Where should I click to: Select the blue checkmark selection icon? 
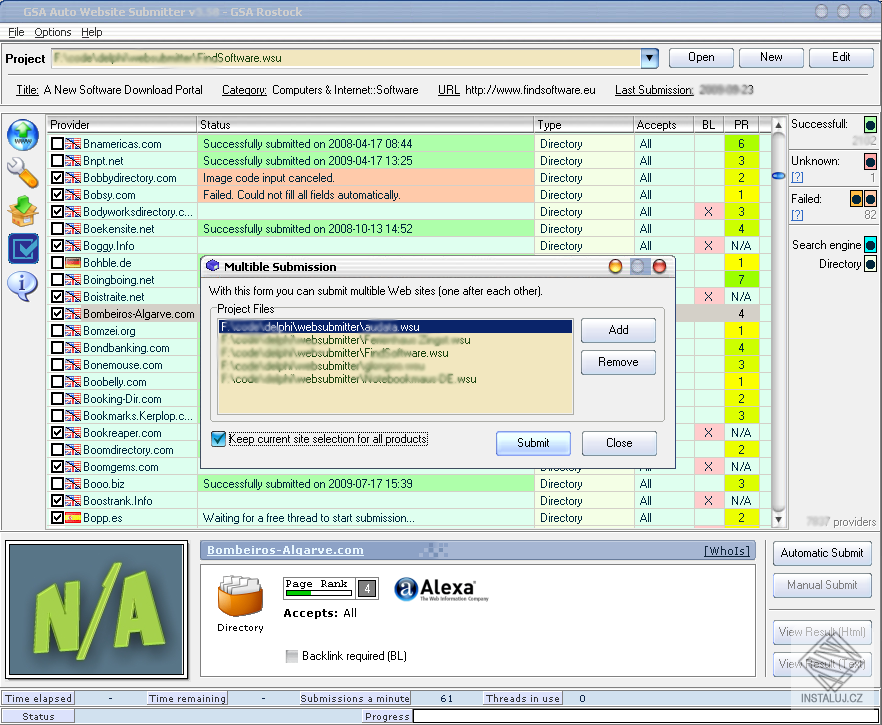(22, 248)
